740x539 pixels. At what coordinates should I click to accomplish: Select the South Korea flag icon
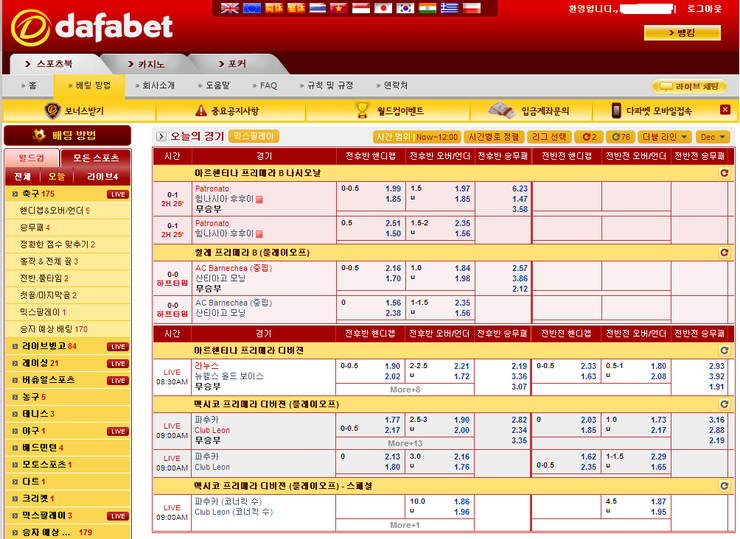405,8
